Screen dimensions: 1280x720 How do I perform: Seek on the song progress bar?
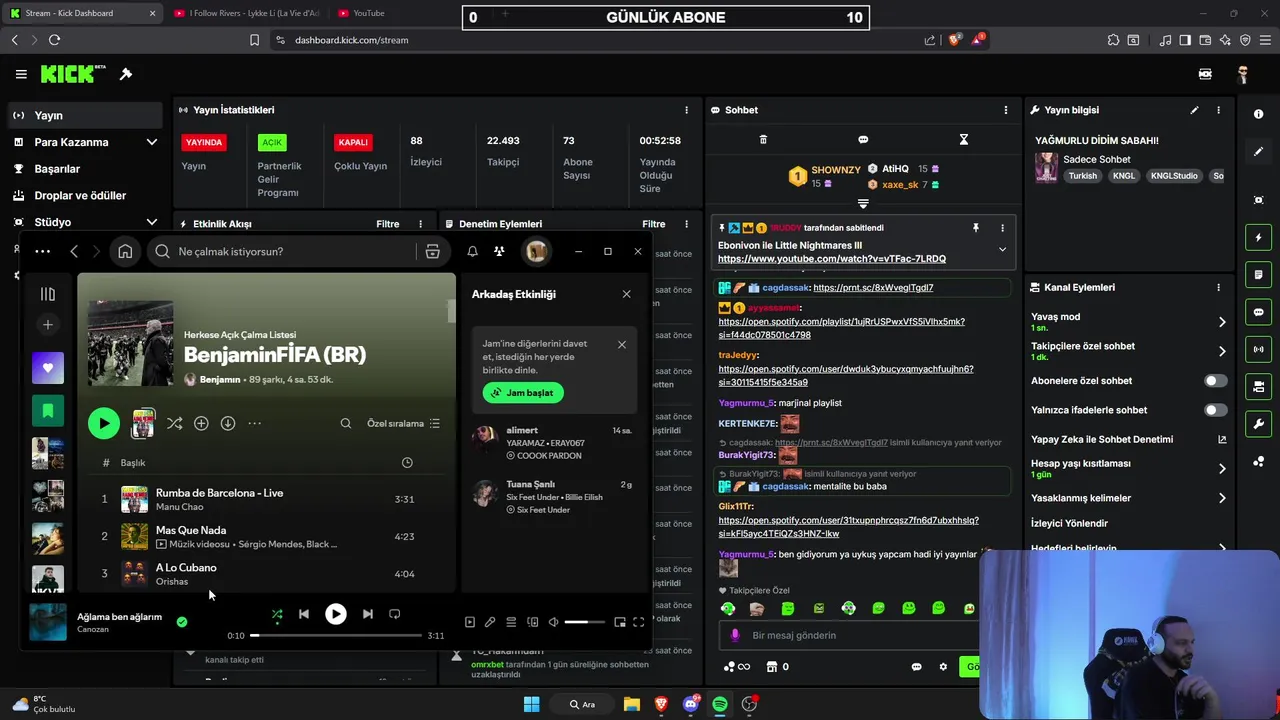click(x=336, y=635)
